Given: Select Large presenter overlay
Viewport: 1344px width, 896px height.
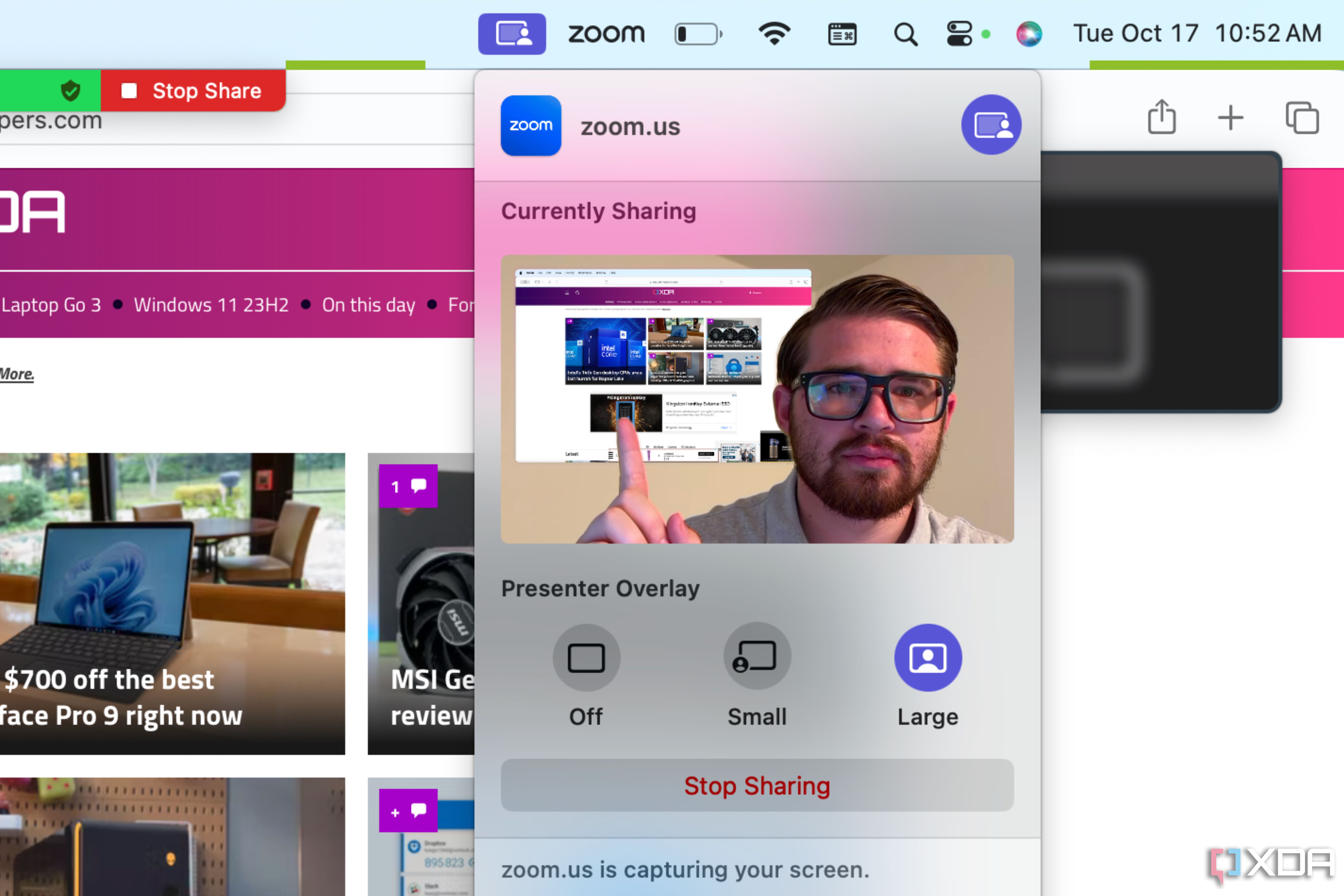Looking at the screenshot, I should pos(928,657).
